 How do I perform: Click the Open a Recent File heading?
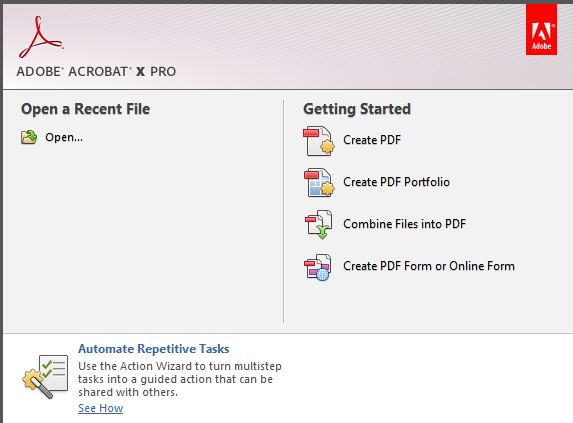(86, 109)
